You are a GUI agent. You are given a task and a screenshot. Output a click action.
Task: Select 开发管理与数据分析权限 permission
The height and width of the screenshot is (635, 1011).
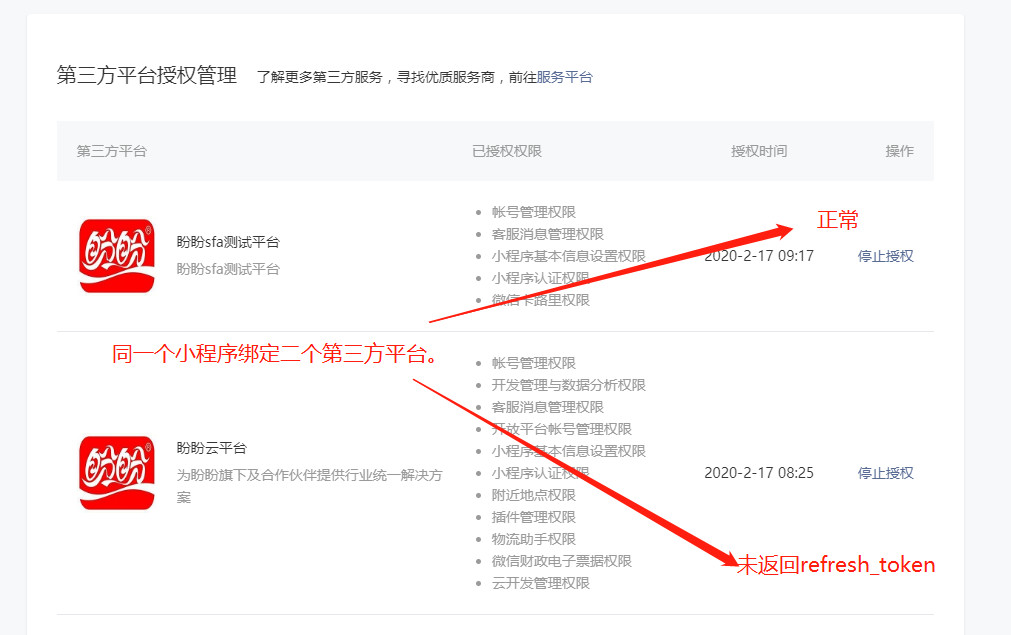(x=569, y=385)
